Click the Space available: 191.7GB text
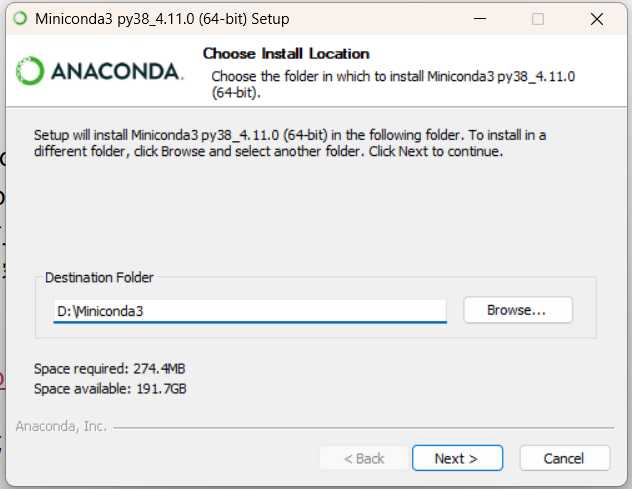This screenshot has height=489, width=632. coord(110,389)
